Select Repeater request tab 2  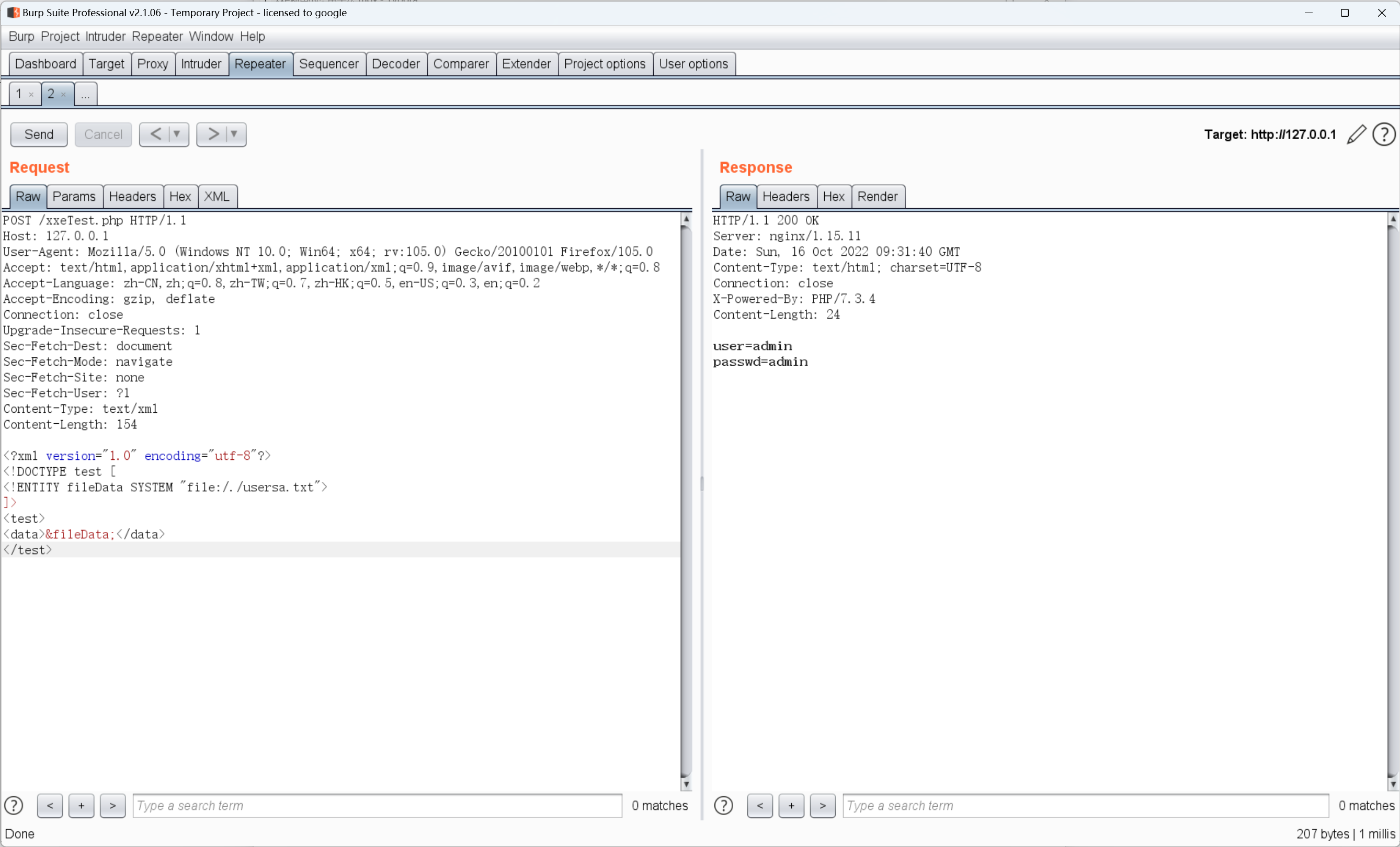51,94
